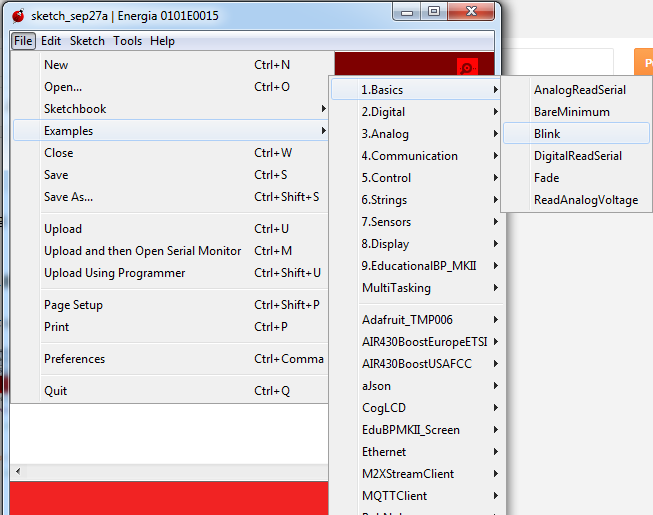Expand the 5.Control examples submenu
653x515 pixels.
416,178
